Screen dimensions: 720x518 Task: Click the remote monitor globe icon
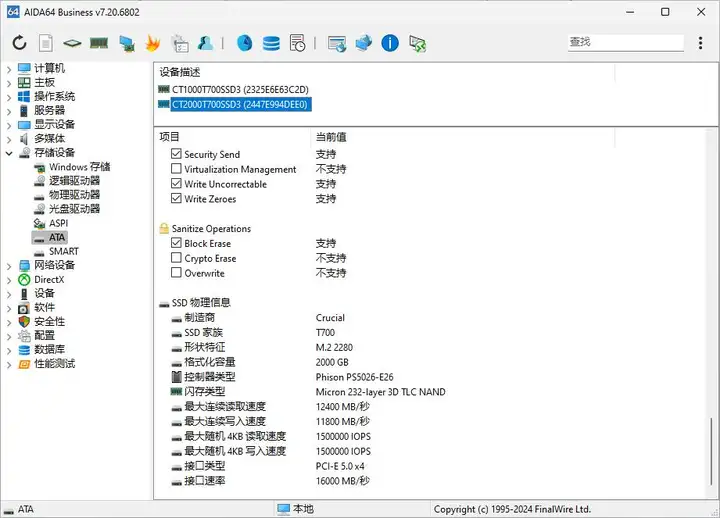[337, 44]
